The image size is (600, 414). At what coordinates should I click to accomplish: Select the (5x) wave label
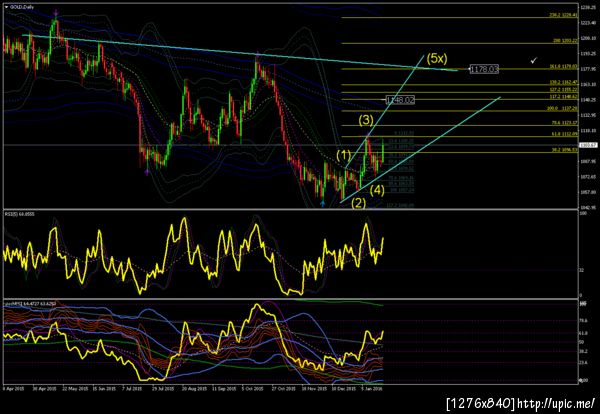[x=437, y=59]
